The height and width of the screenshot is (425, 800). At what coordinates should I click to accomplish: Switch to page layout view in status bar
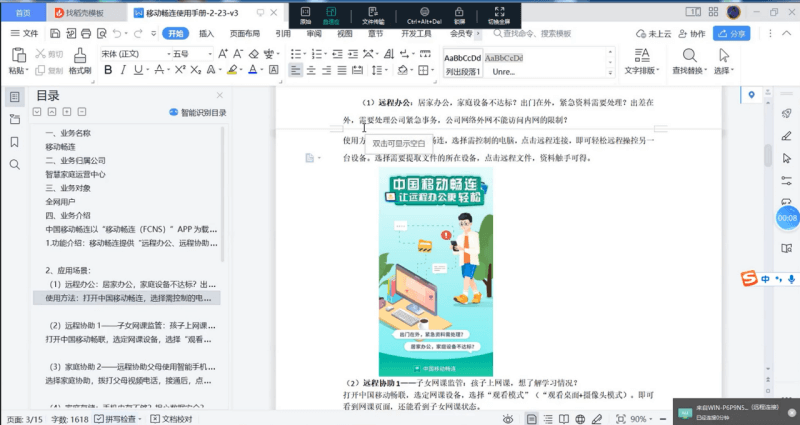tap(531, 419)
